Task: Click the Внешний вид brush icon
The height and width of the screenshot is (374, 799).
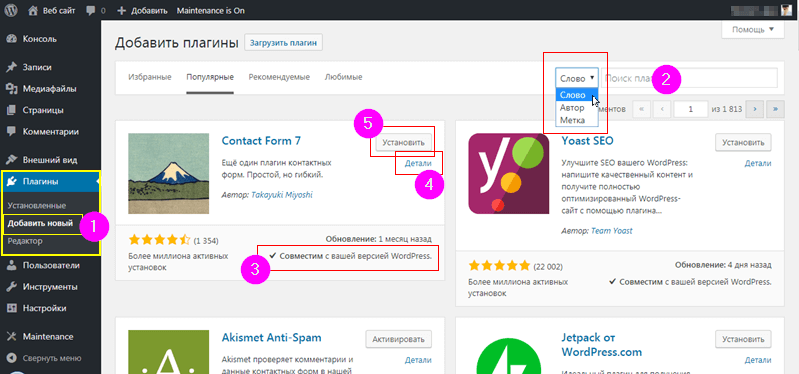Action: tap(12, 160)
